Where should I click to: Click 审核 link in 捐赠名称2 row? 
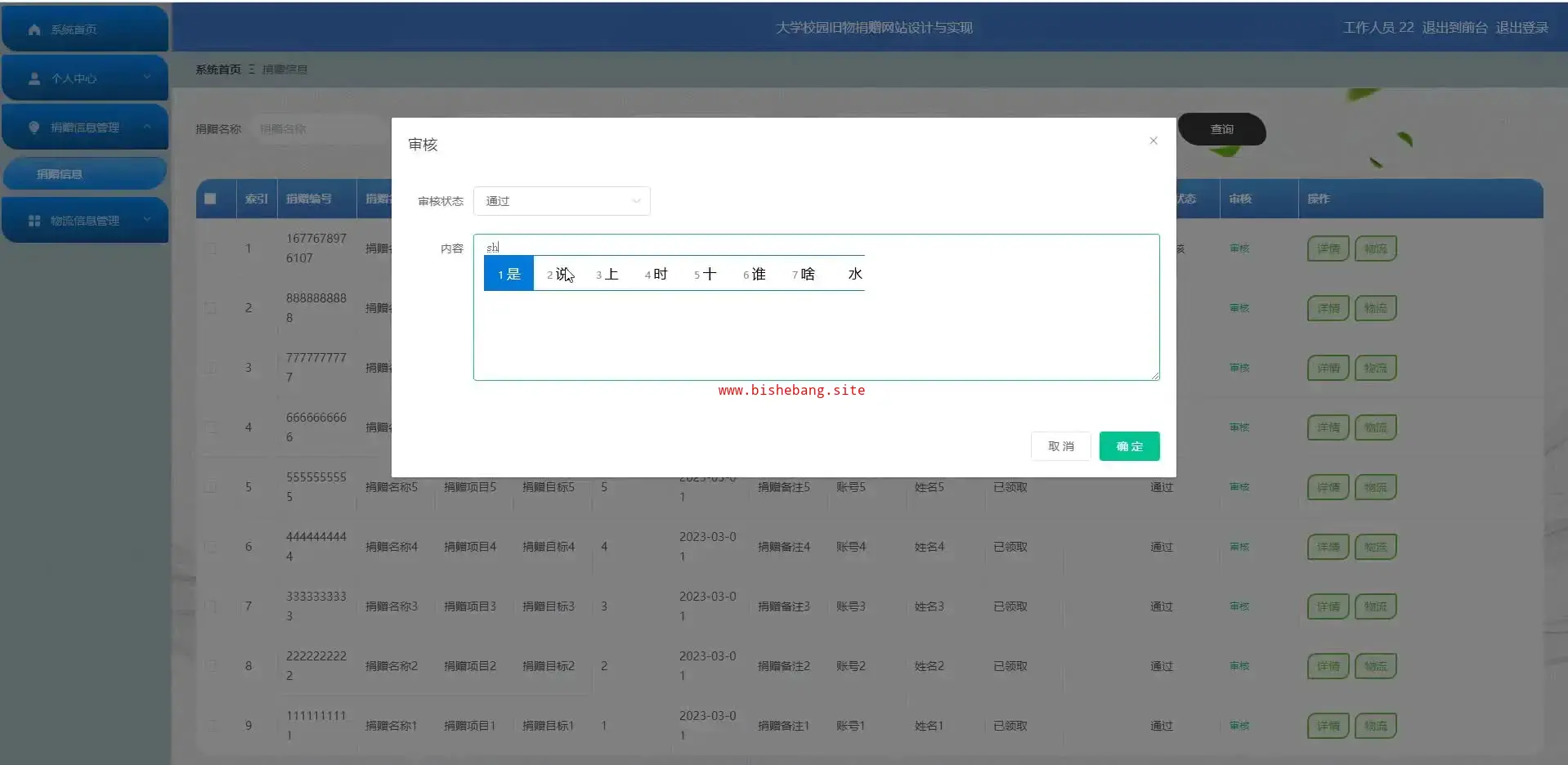click(x=1239, y=666)
